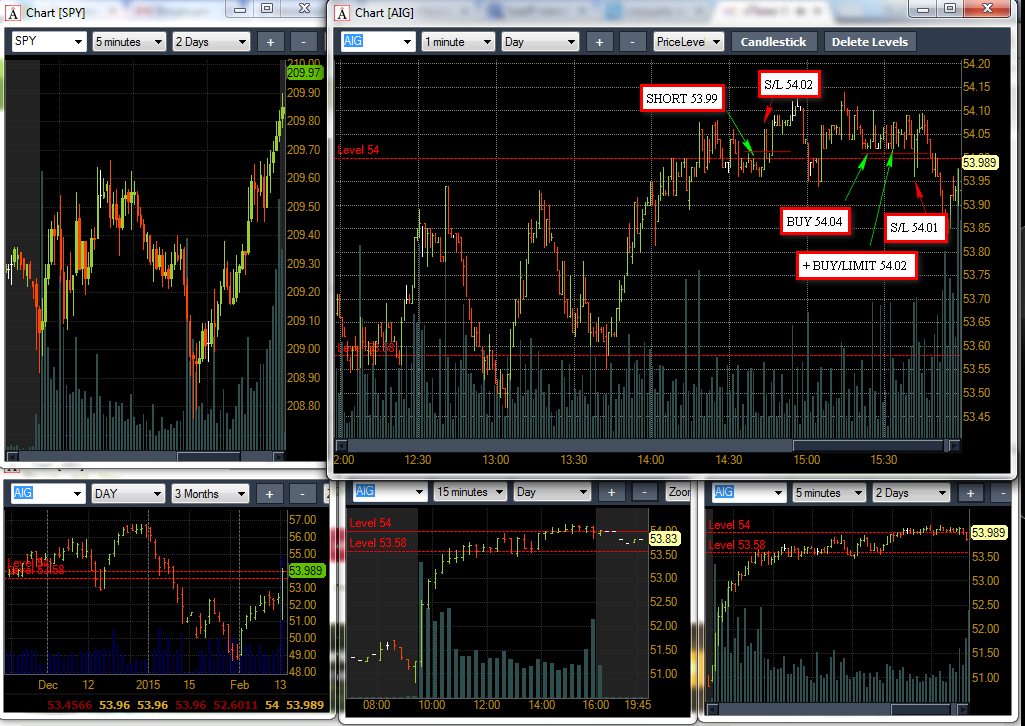The image size is (1025, 726).
Task: Click Level 54 label in 5 minutes AIG chart
Action: pyautogui.click(x=730, y=525)
